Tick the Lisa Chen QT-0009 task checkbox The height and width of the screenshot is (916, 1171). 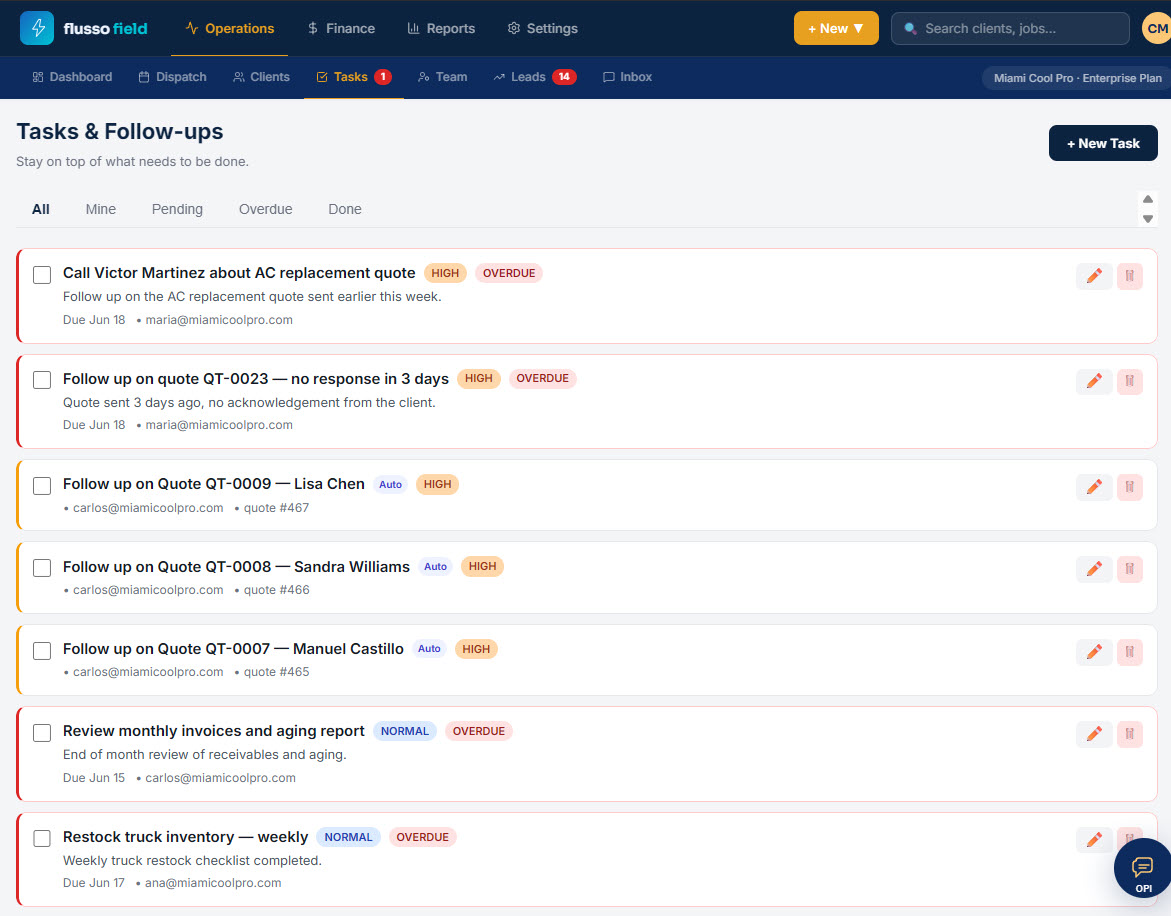click(x=42, y=486)
